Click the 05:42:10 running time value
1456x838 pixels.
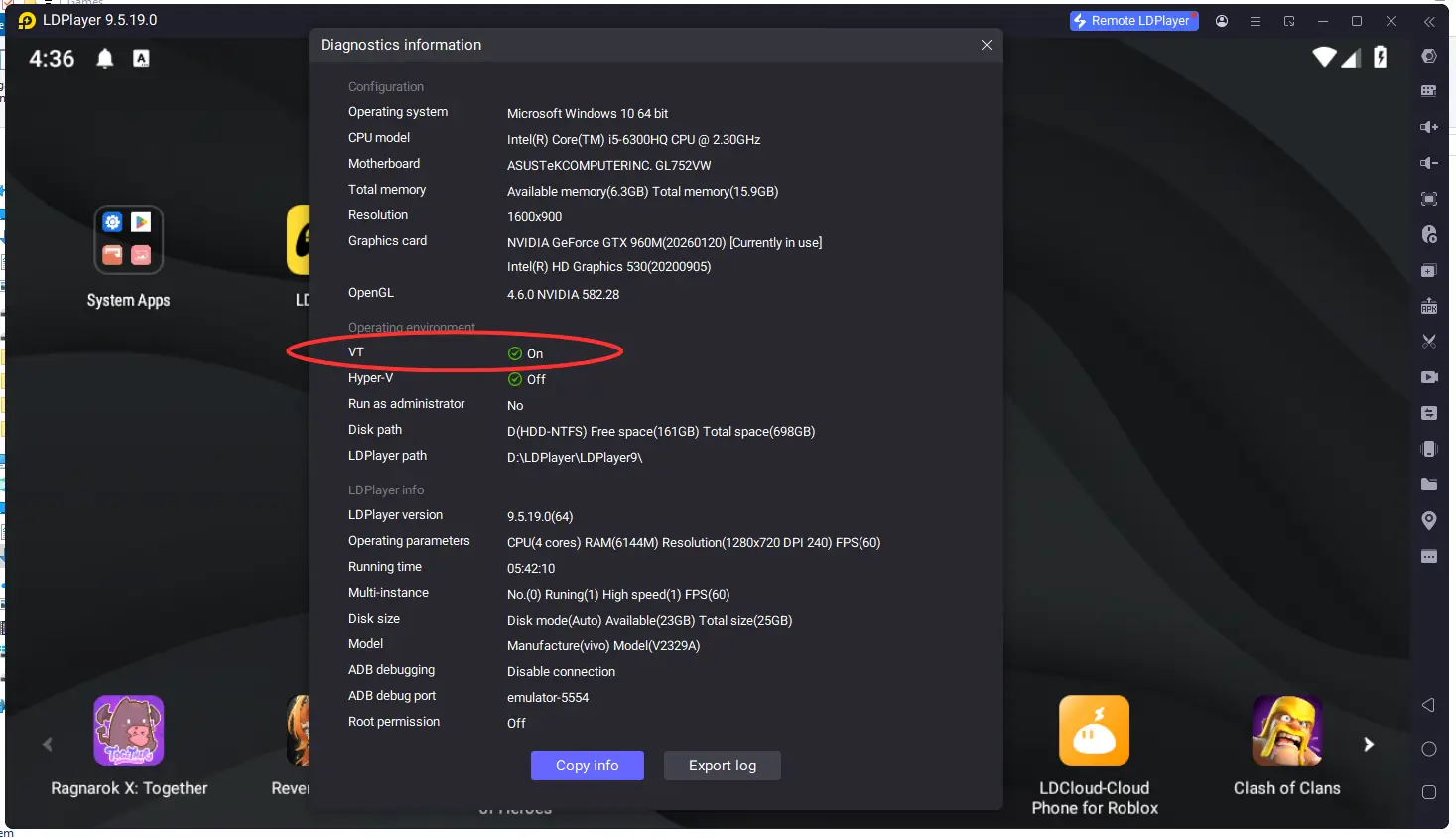(531, 569)
